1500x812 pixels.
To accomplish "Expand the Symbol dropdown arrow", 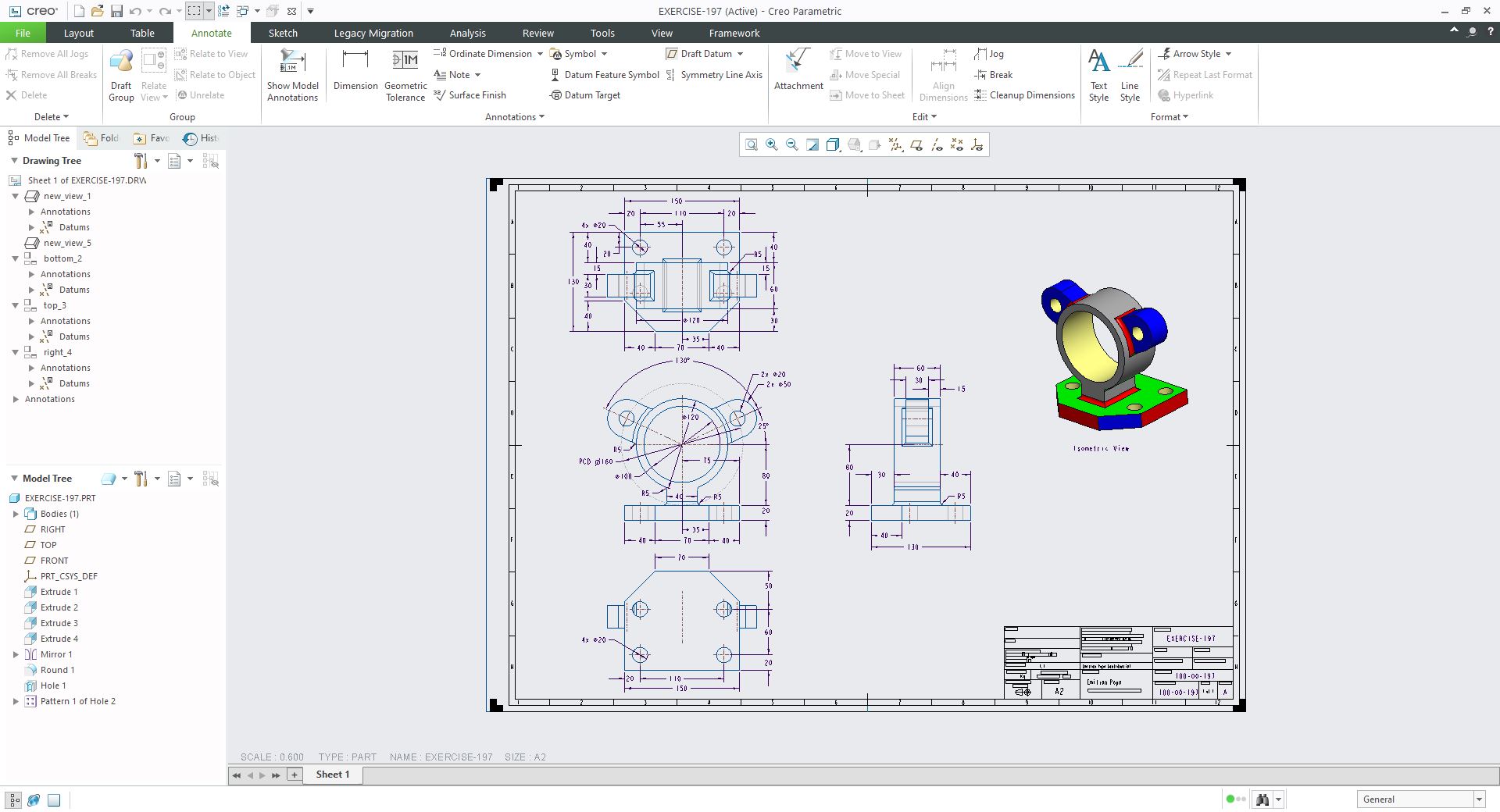I will (x=604, y=54).
